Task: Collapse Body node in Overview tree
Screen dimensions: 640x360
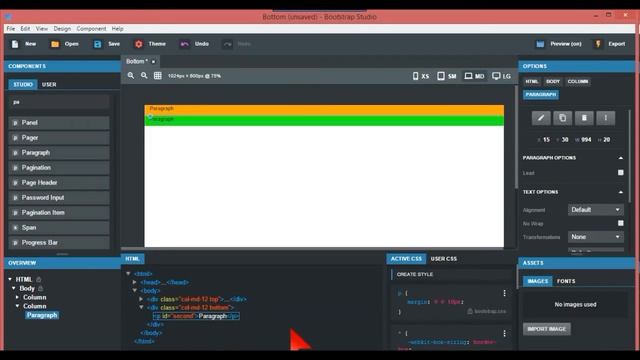Action: click(x=14, y=289)
